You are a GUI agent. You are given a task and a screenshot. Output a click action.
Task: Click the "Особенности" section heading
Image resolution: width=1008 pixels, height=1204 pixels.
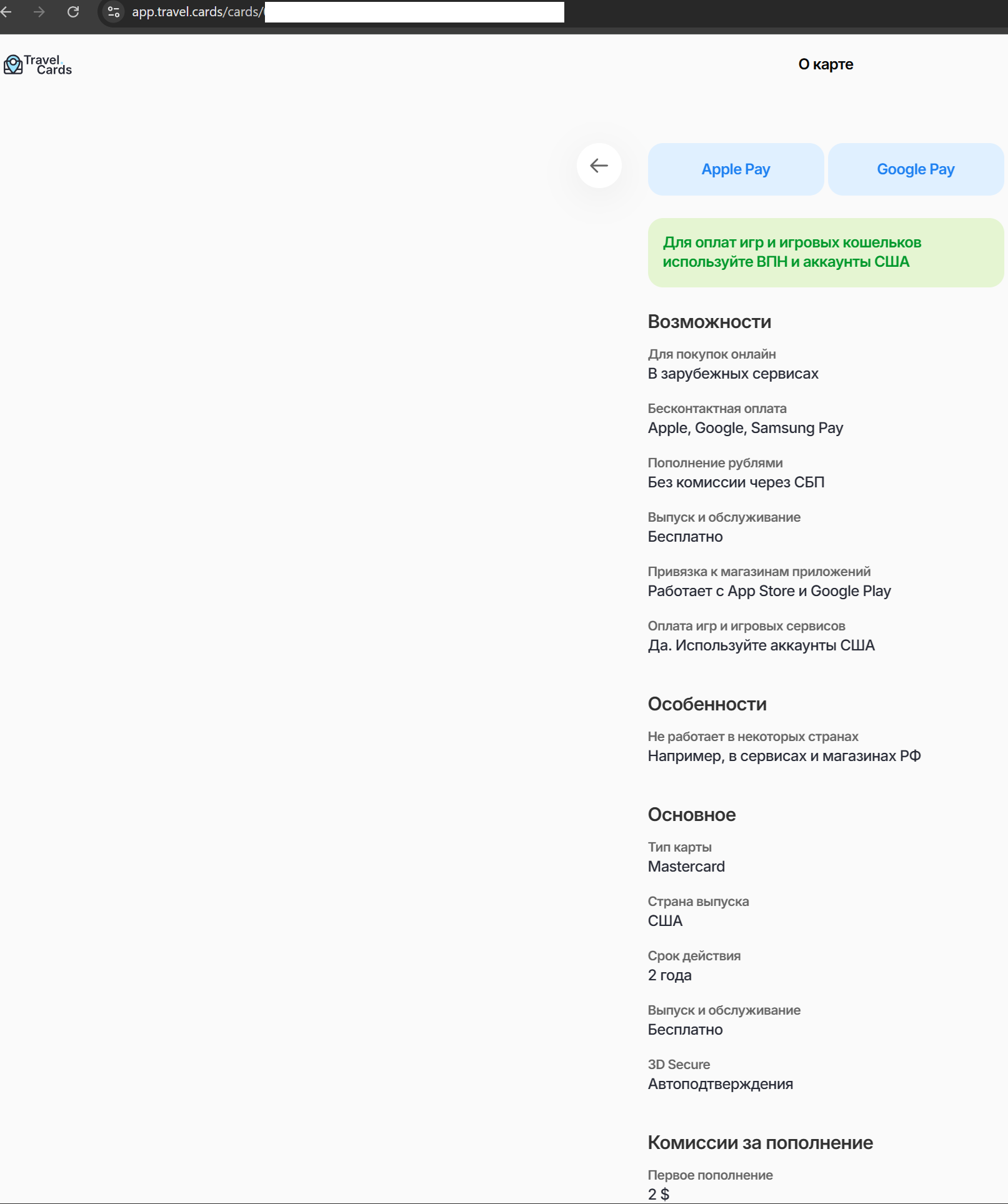click(707, 704)
